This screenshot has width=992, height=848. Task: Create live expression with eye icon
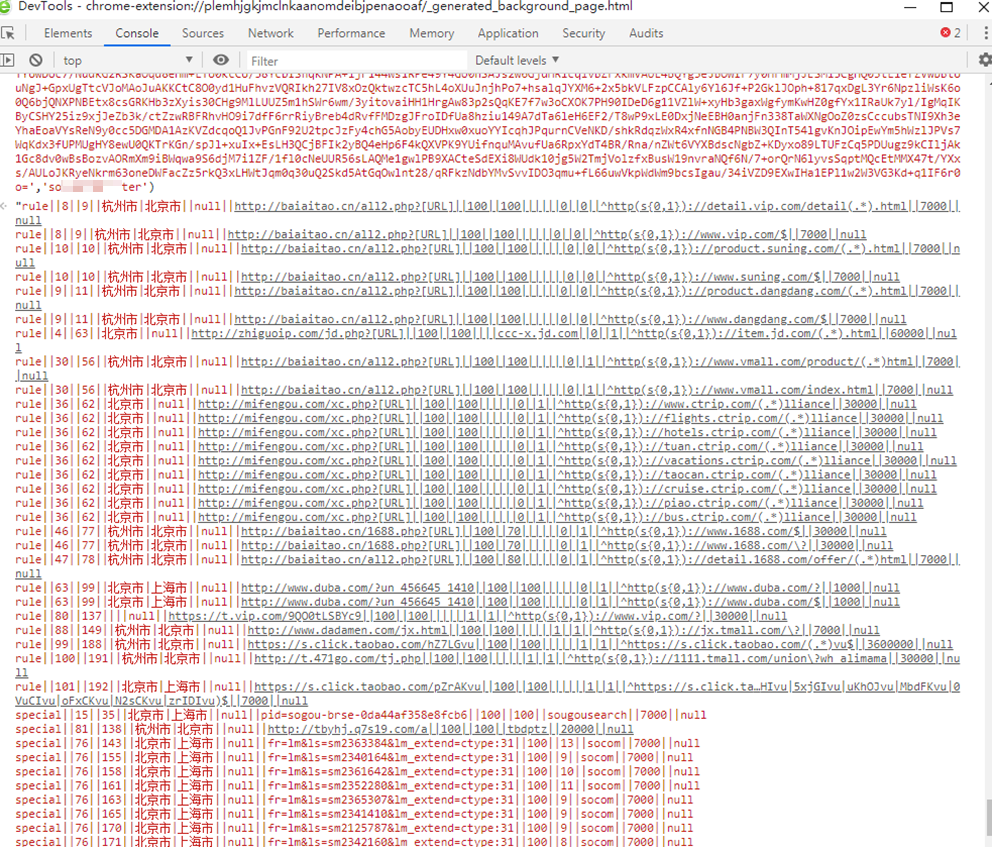tap(221, 60)
